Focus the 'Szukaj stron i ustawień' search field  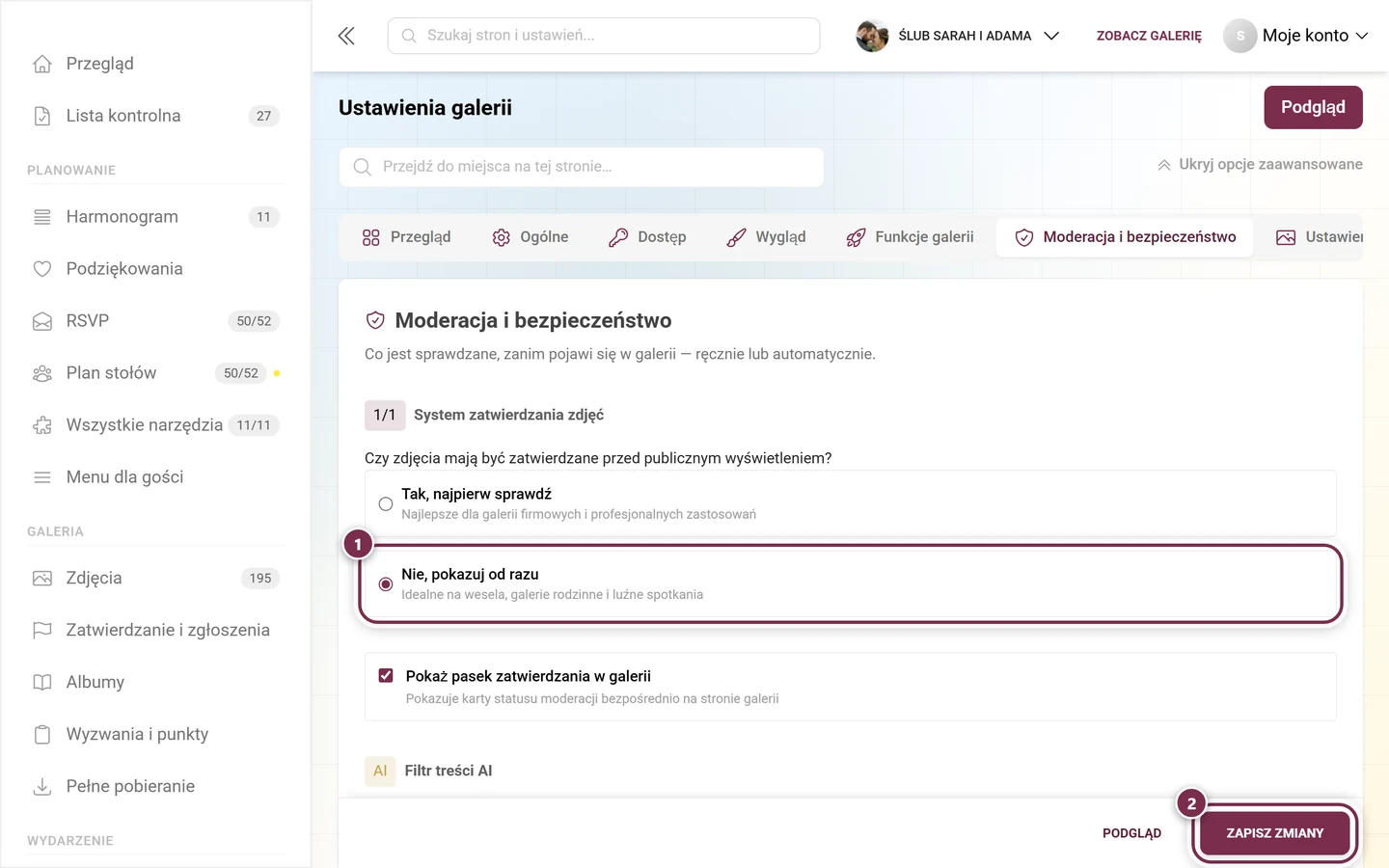click(604, 36)
